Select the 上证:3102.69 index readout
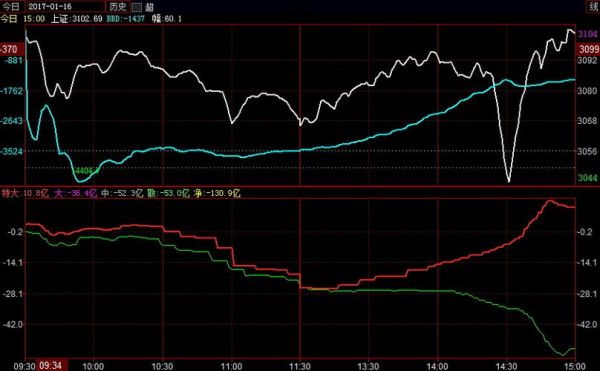Screen dimensions: 600x371 [x=77, y=18]
